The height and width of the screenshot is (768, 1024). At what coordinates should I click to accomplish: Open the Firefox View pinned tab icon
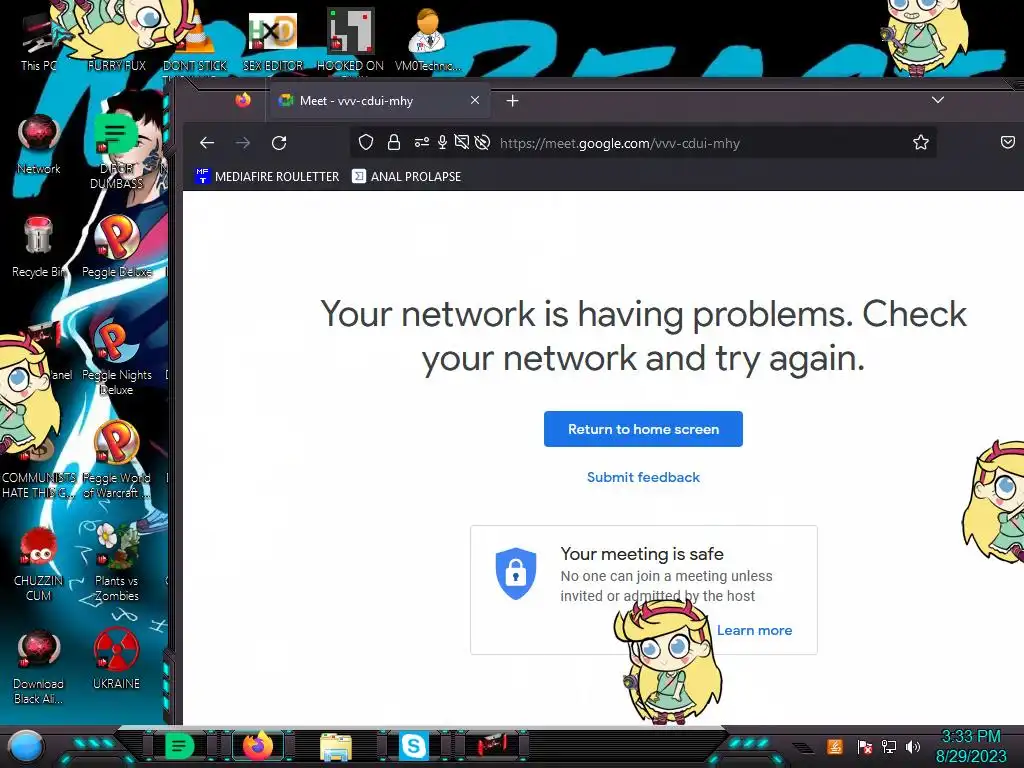coord(243,101)
